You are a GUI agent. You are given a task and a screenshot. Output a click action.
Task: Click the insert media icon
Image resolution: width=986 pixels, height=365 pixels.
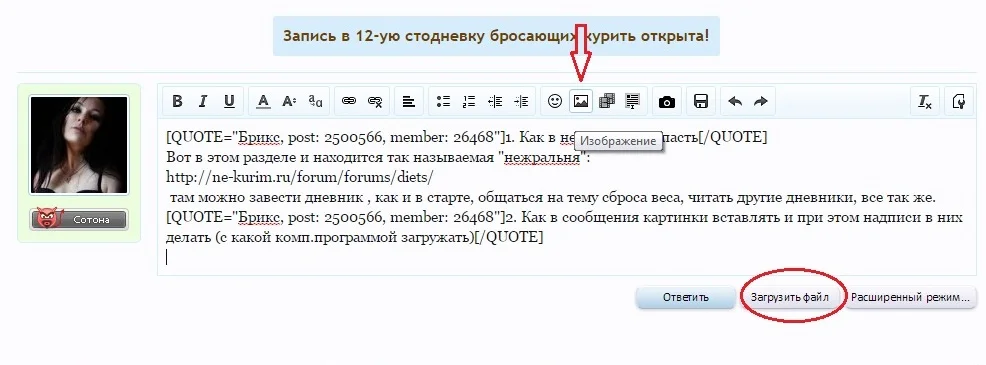(x=607, y=101)
